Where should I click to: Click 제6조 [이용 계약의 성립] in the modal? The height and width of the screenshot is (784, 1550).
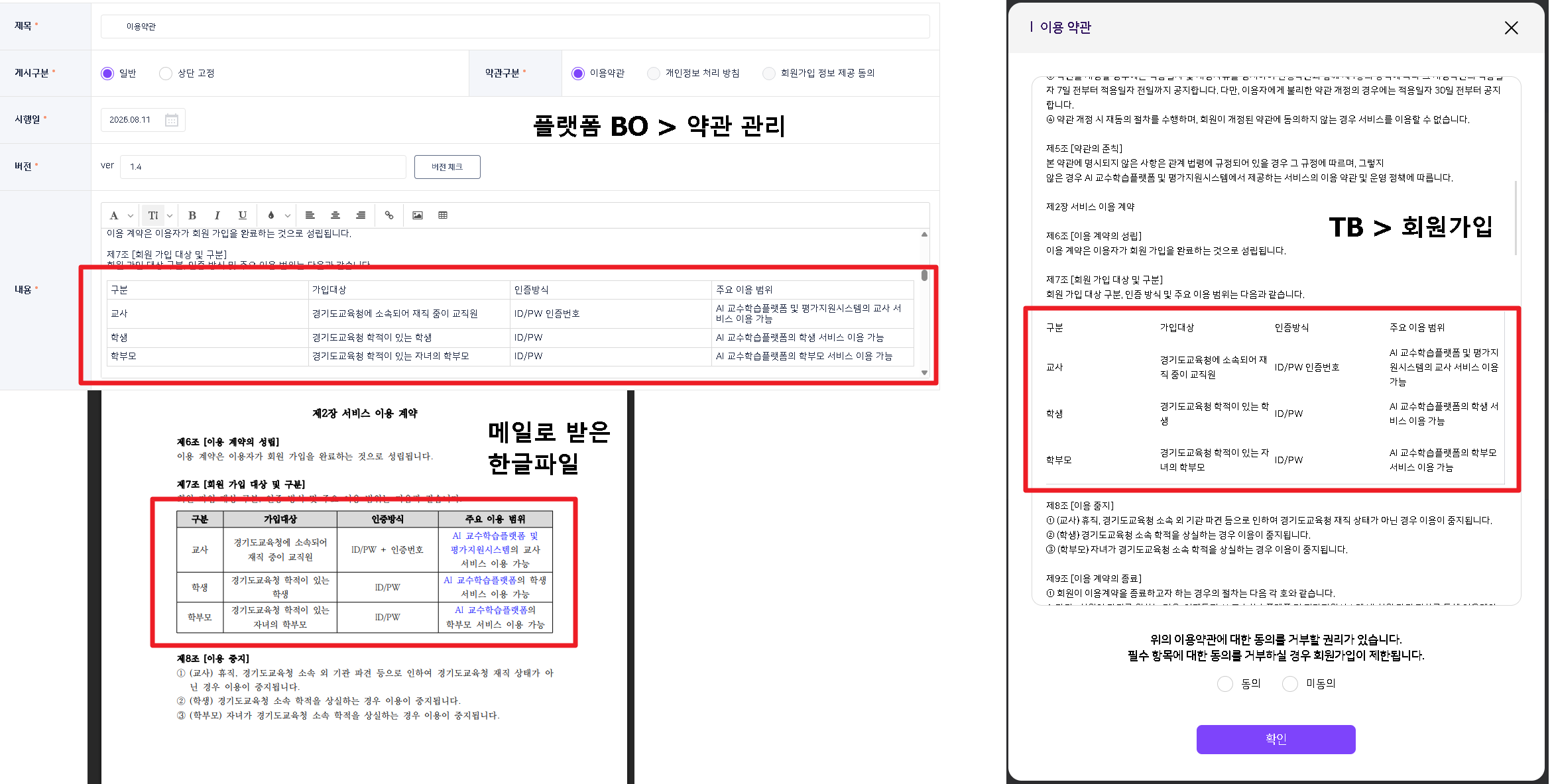1094,236
